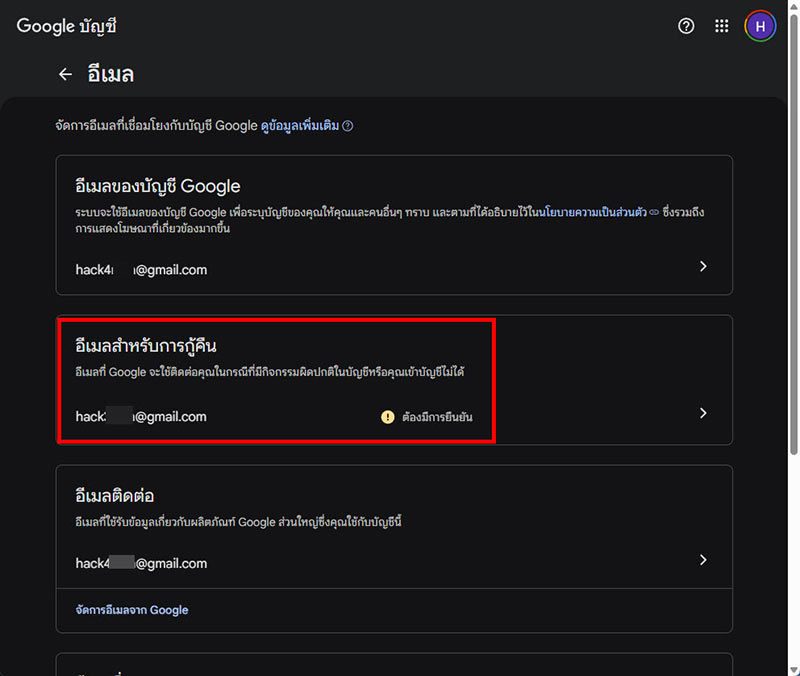The image size is (800, 676).
Task: Click the email address under อีเมลของบัญชี Google
Action: coord(141,270)
